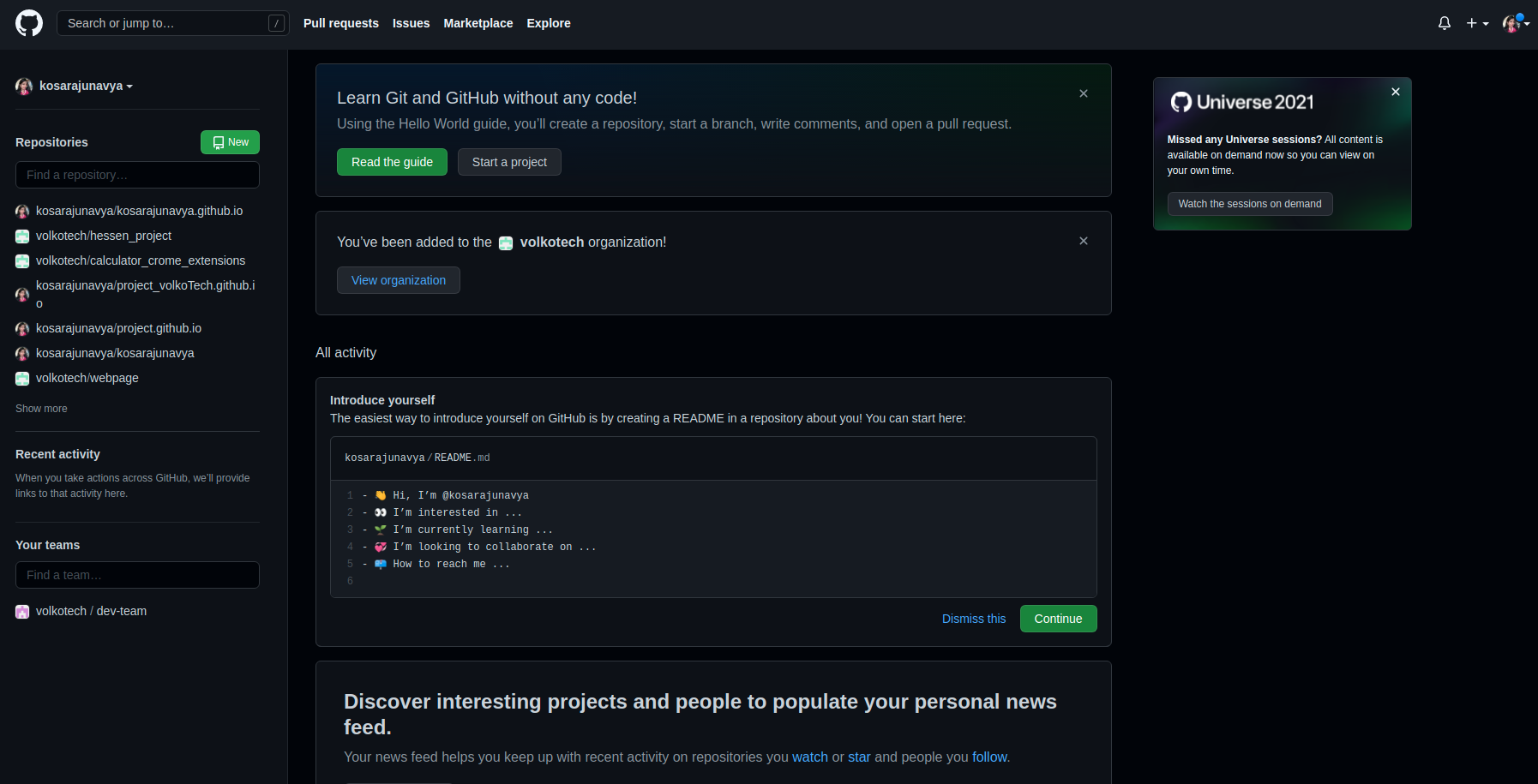Click Watch the sessions on demand

[x=1250, y=204]
